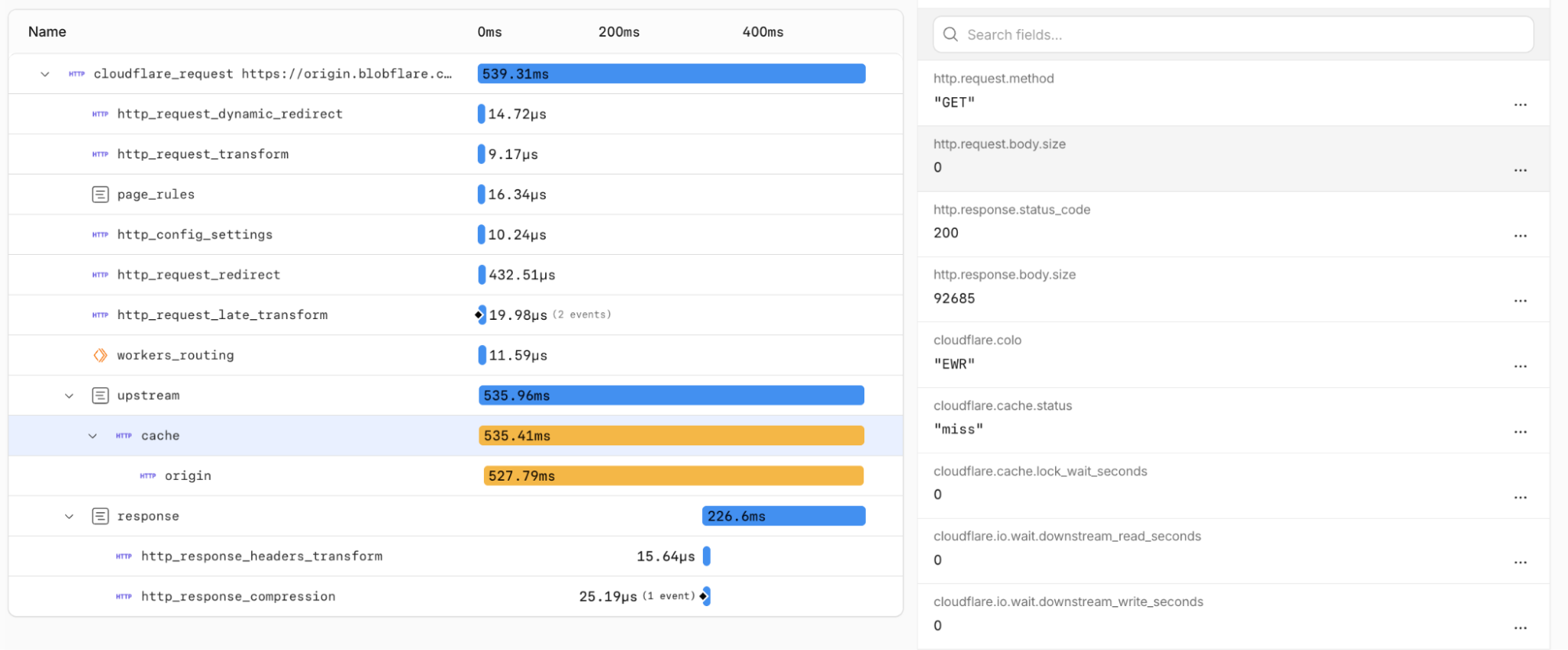
Task: Click HTTP icon beside http_request_redirect
Action: click(100, 274)
